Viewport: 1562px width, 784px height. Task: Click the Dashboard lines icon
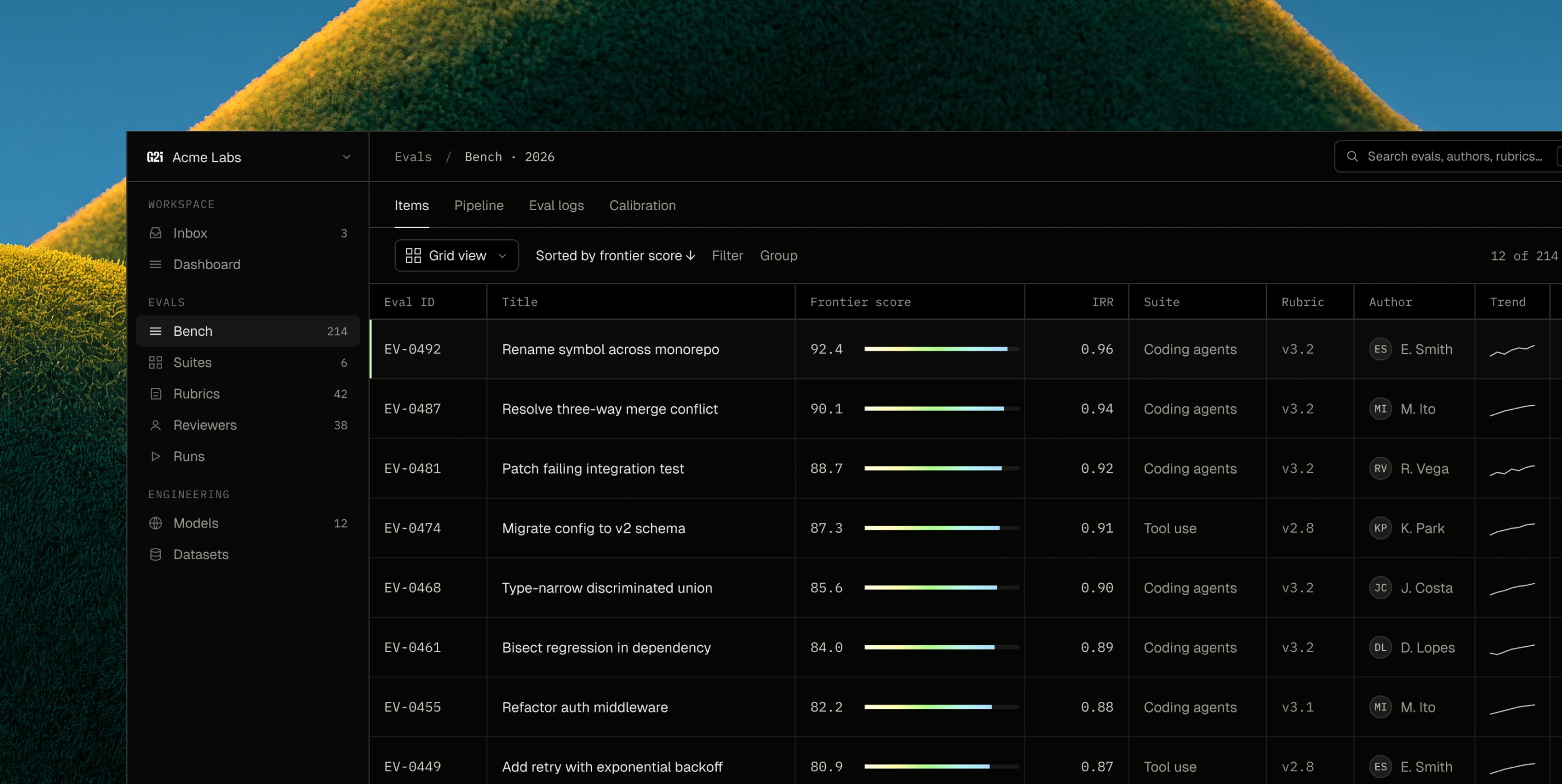click(155, 264)
